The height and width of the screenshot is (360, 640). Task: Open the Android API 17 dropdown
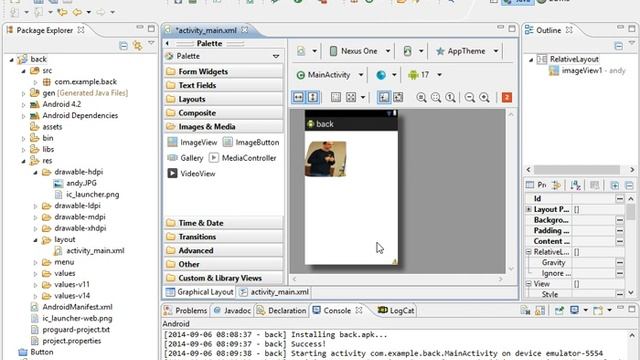click(424, 75)
